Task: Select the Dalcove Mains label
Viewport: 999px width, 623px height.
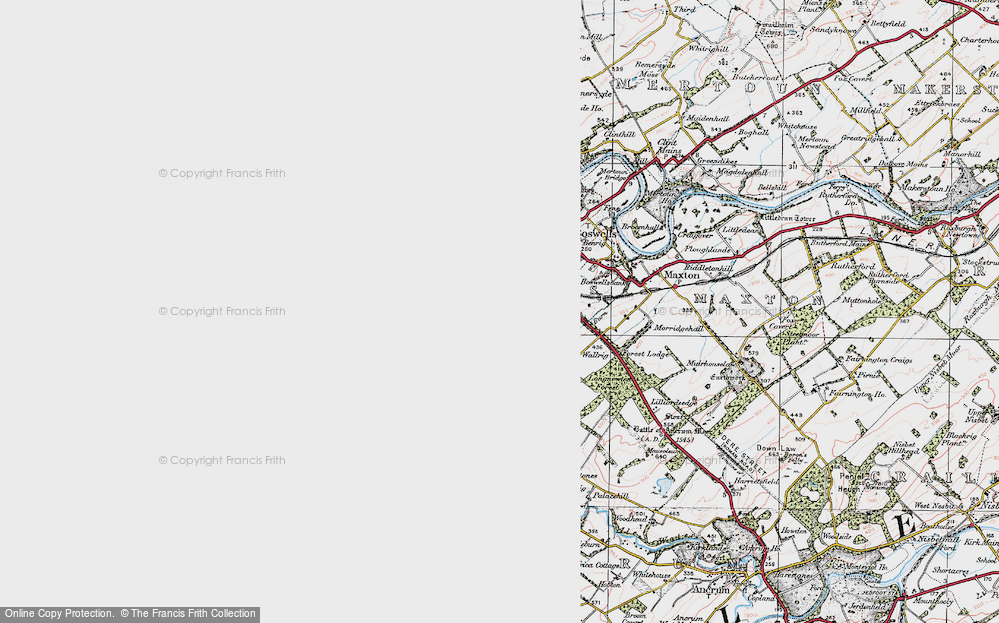Action: pos(904,164)
